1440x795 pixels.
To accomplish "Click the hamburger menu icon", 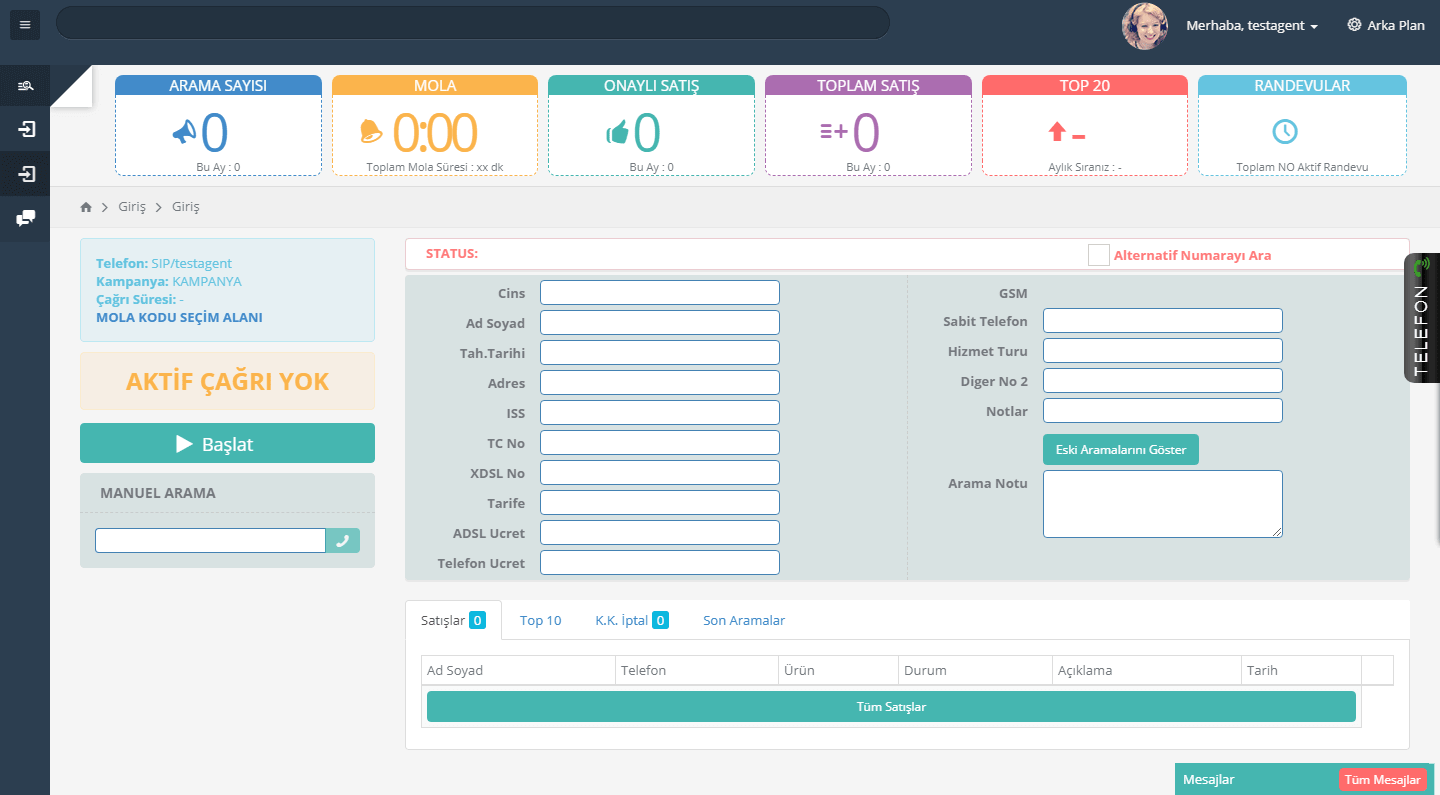I will tap(25, 25).
